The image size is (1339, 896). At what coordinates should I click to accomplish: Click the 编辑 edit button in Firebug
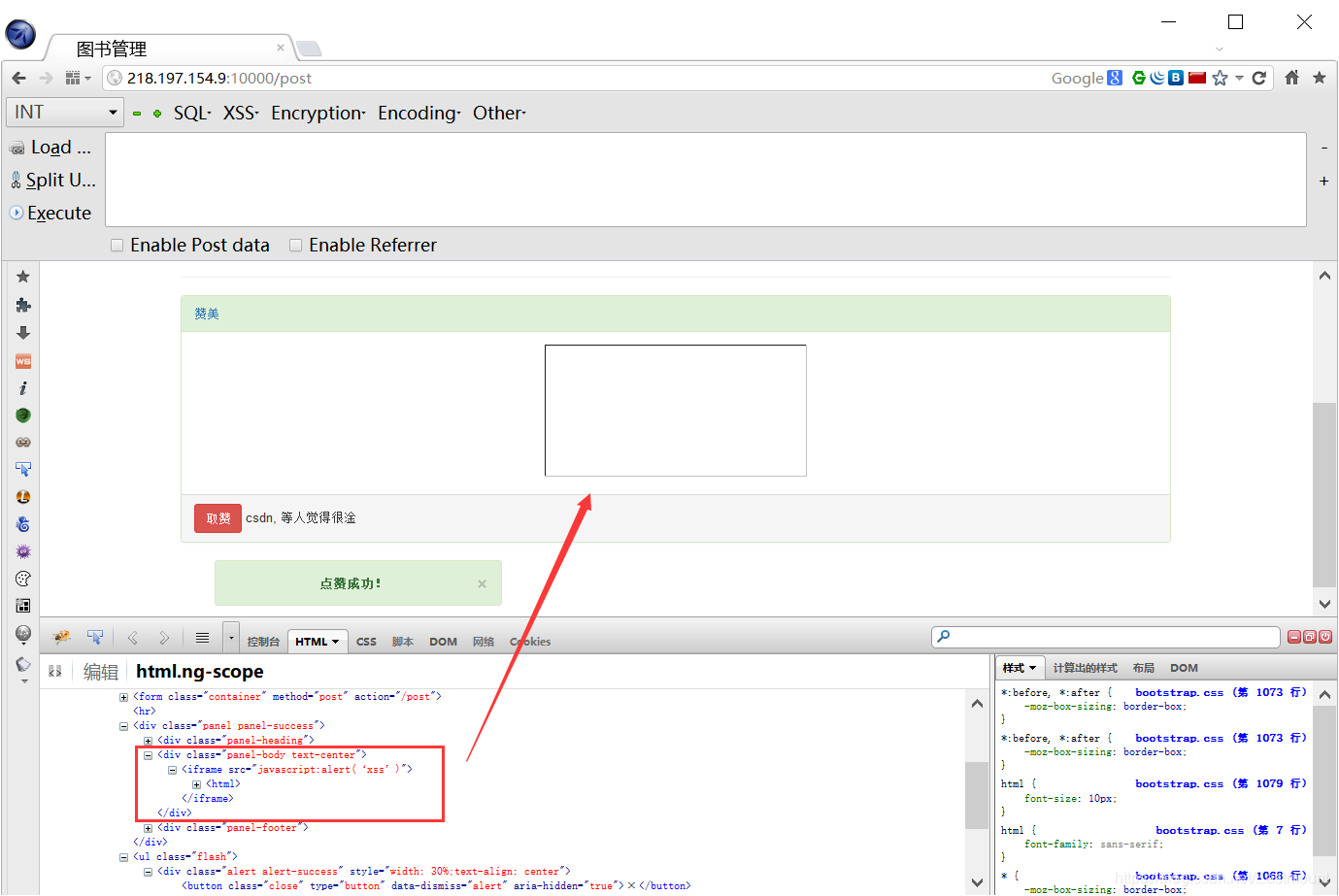tap(101, 672)
